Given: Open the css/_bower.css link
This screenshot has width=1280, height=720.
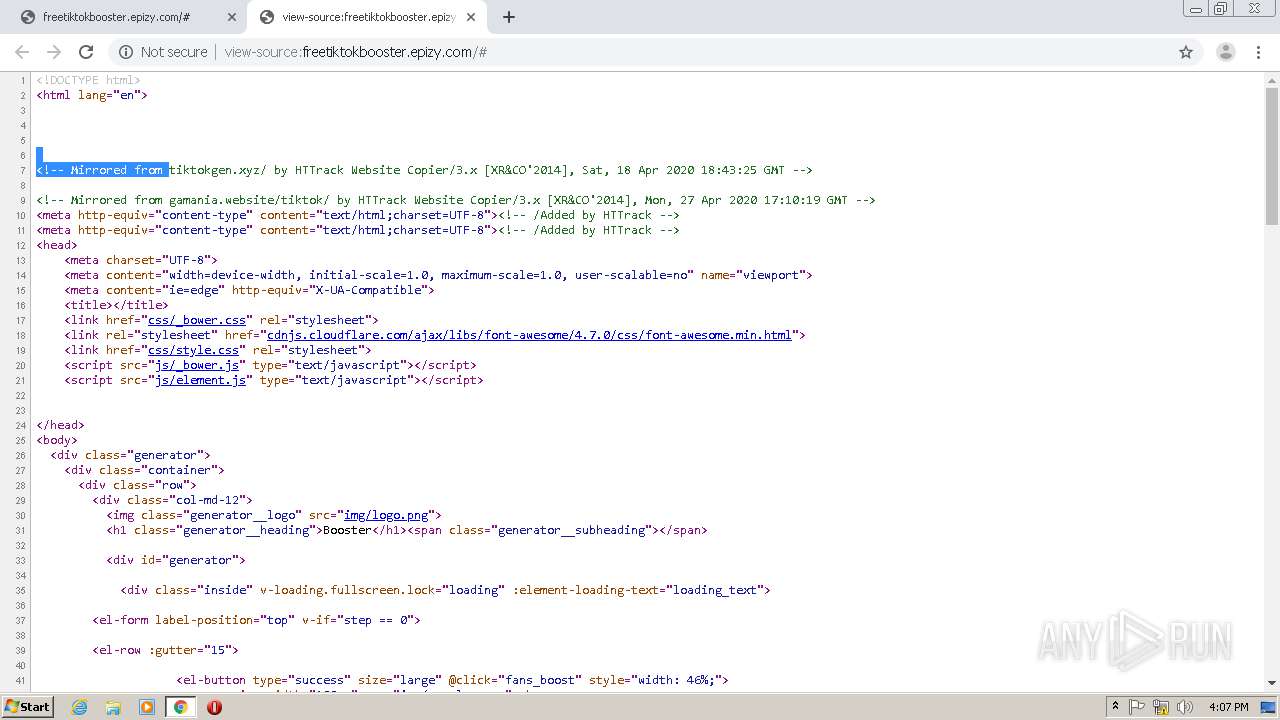Looking at the screenshot, I should pyautogui.click(x=196, y=320).
